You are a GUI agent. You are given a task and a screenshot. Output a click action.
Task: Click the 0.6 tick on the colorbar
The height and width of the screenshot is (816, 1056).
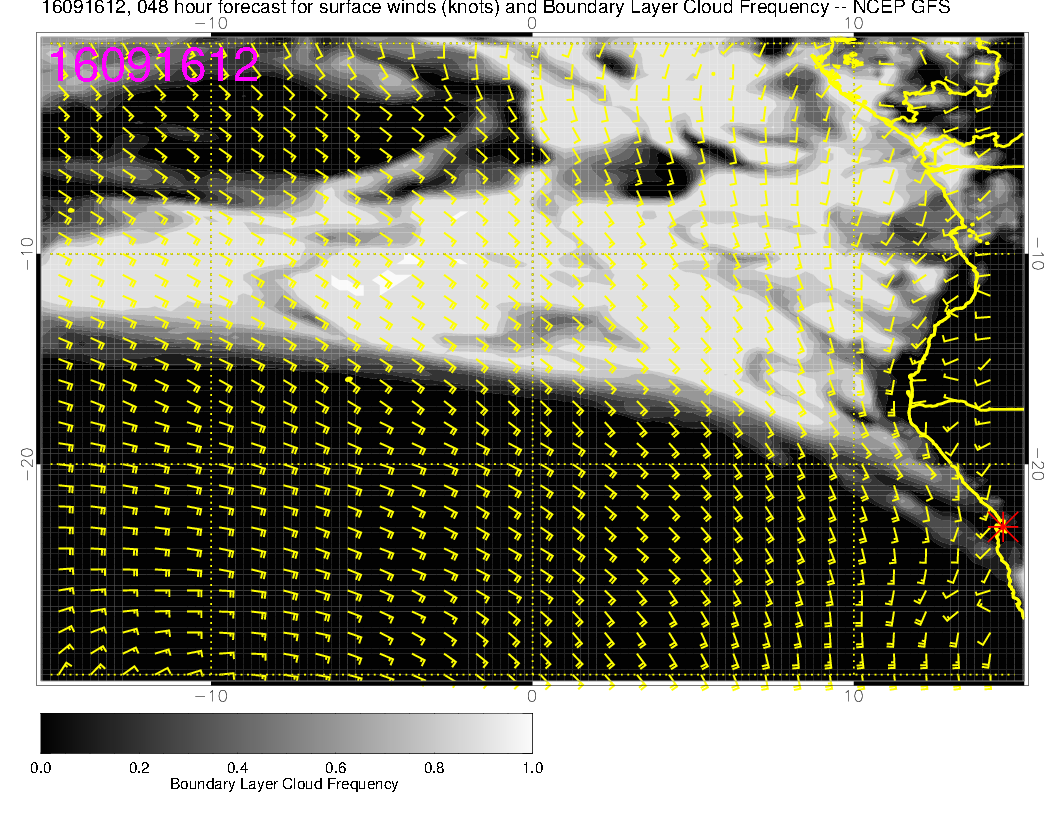pyautogui.click(x=335, y=767)
